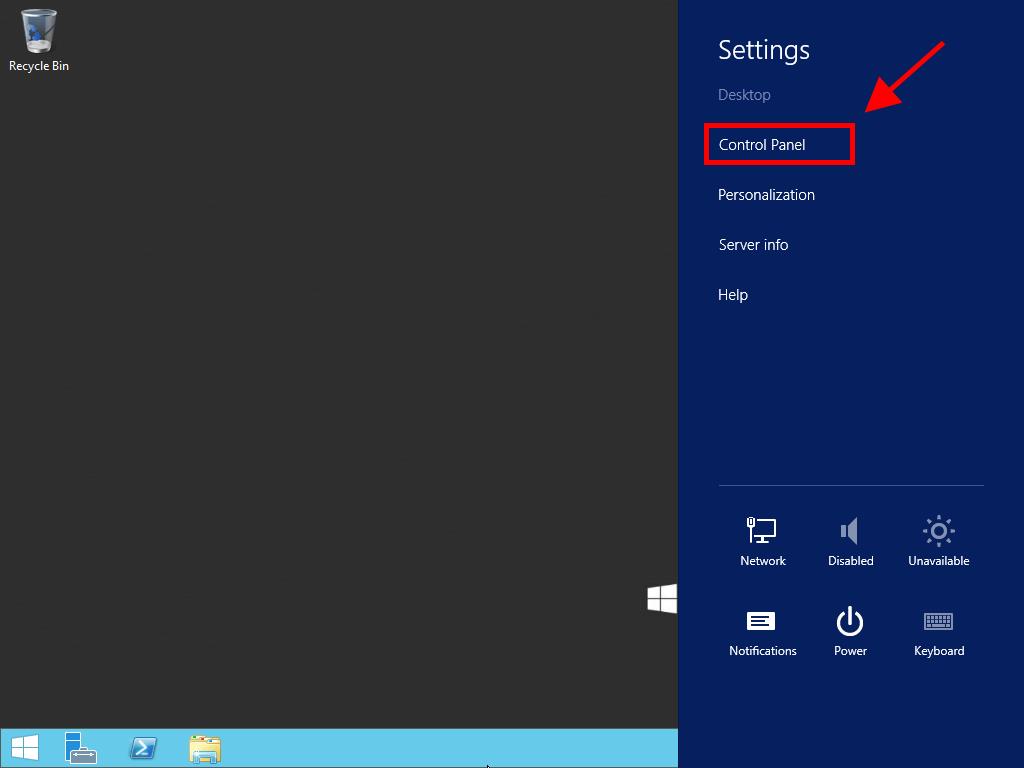This screenshot has width=1024, height=768.
Task: Click the Windows logo charm at screen edge
Action: [x=662, y=599]
